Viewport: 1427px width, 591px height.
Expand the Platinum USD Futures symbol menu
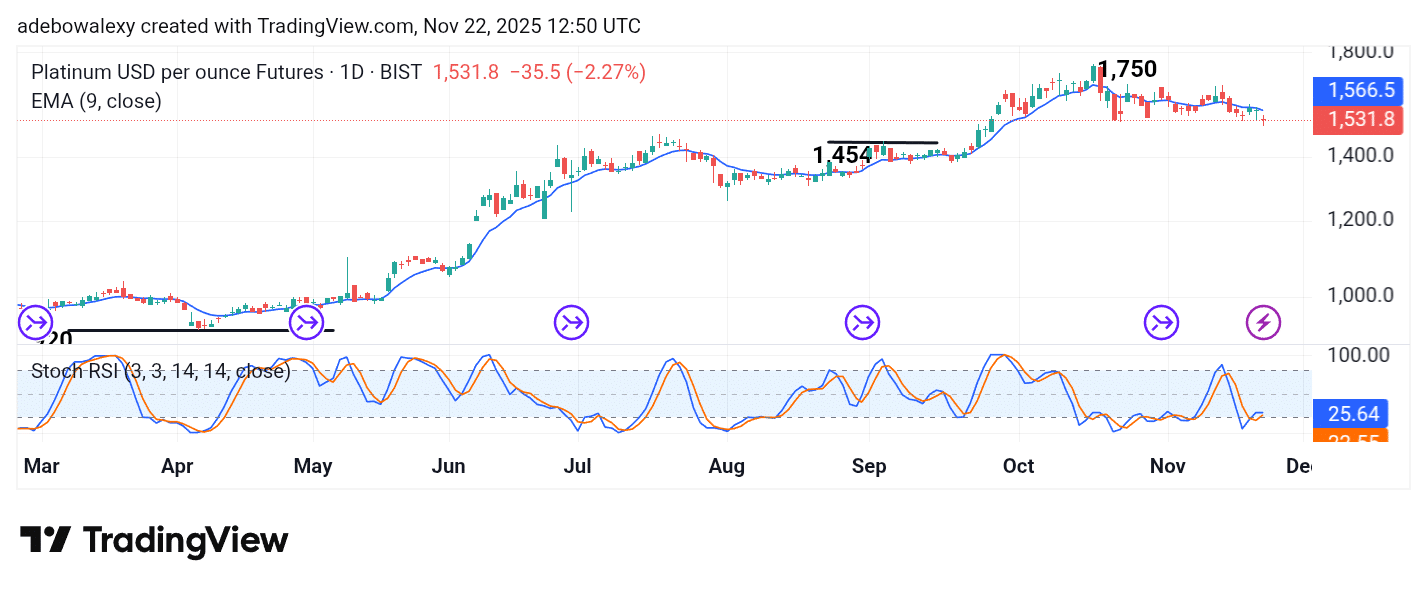tap(172, 71)
